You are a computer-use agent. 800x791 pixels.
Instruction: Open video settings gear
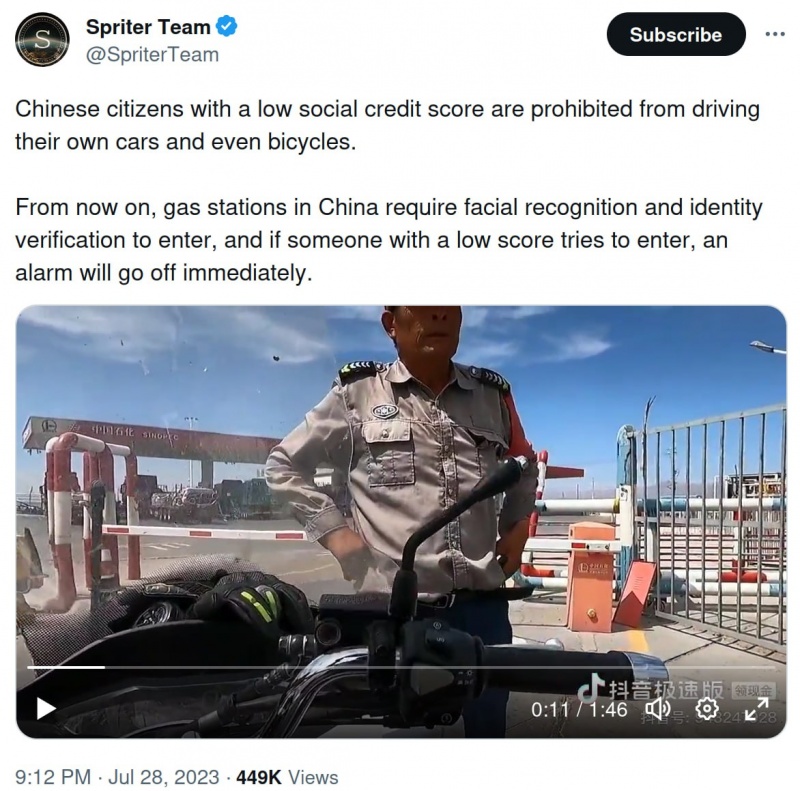707,709
